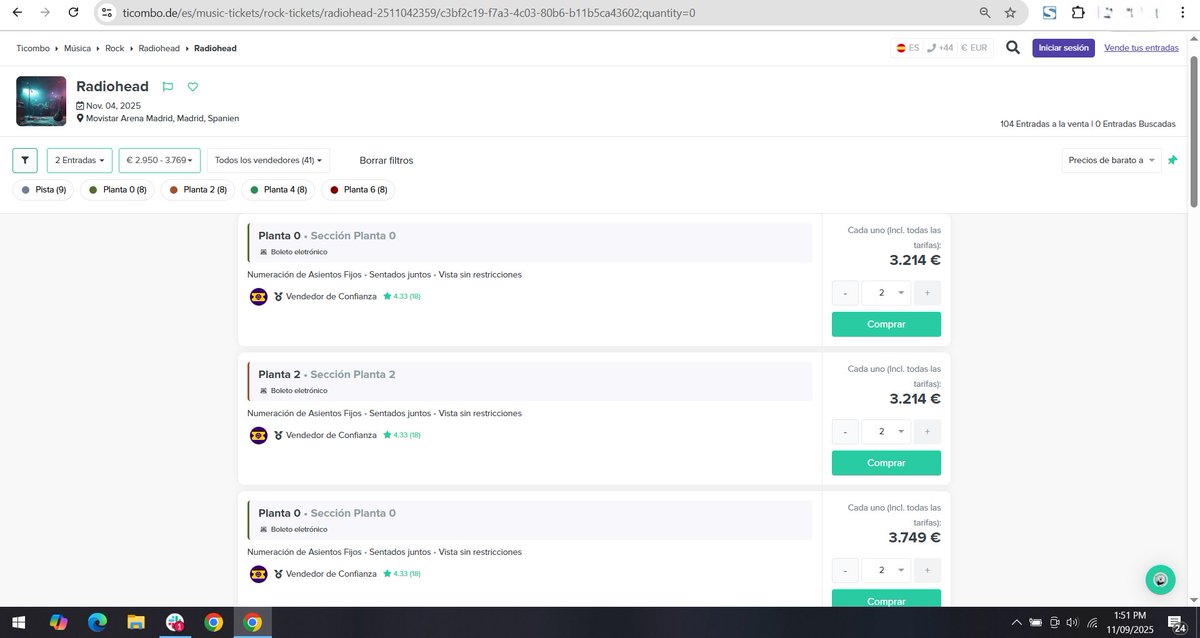
Task: Buy the first Planta 0 tickets at 3.214 €
Action: [886, 324]
